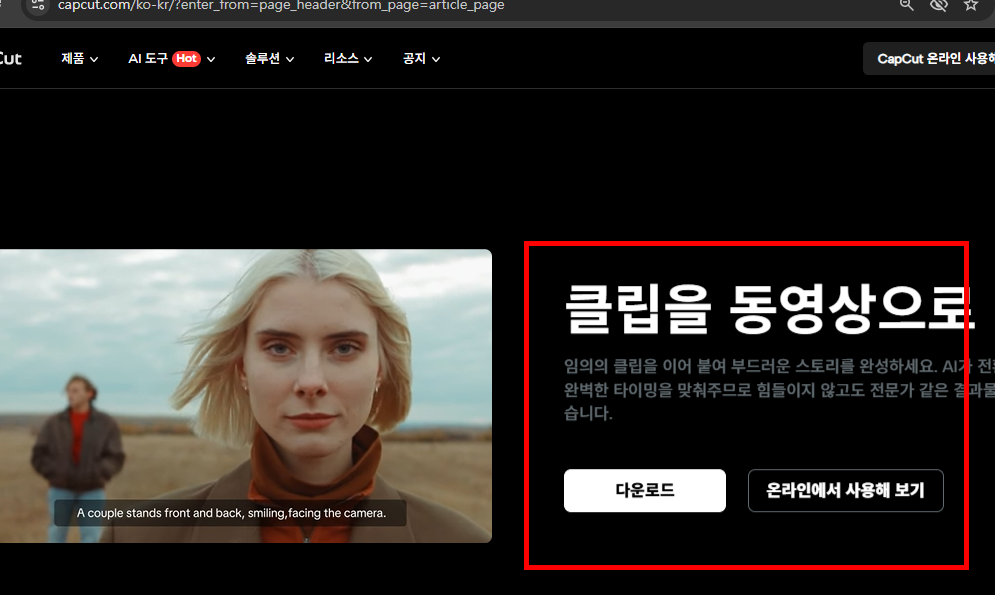Expand the 공지 dropdown chevron
Viewport: 995px width, 595px height.
tap(435, 58)
